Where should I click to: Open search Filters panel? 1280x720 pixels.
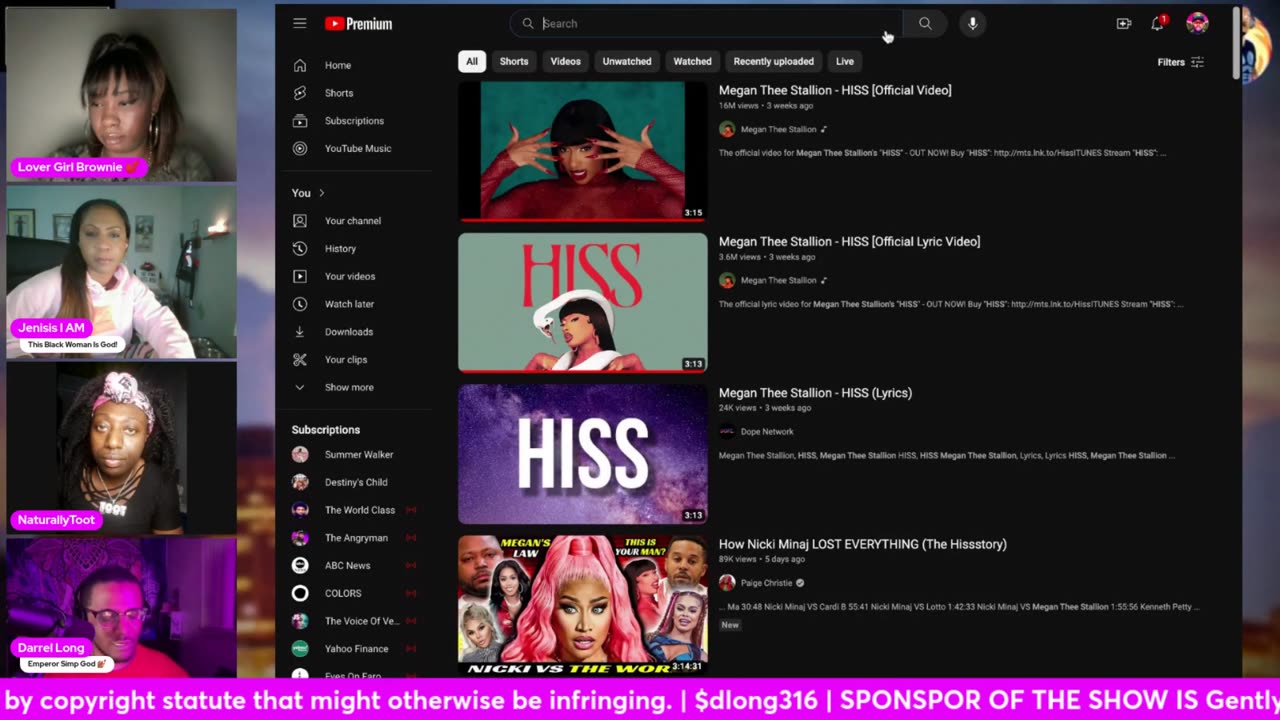click(x=1181, y=62)
